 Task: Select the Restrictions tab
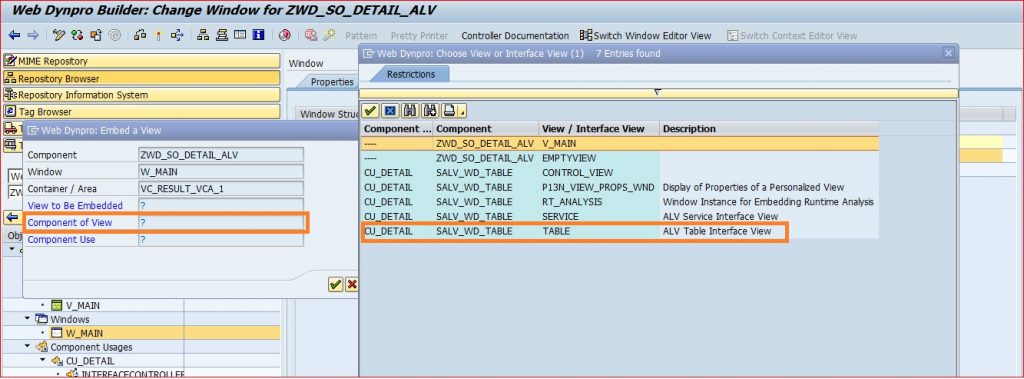tap(411, 74)
